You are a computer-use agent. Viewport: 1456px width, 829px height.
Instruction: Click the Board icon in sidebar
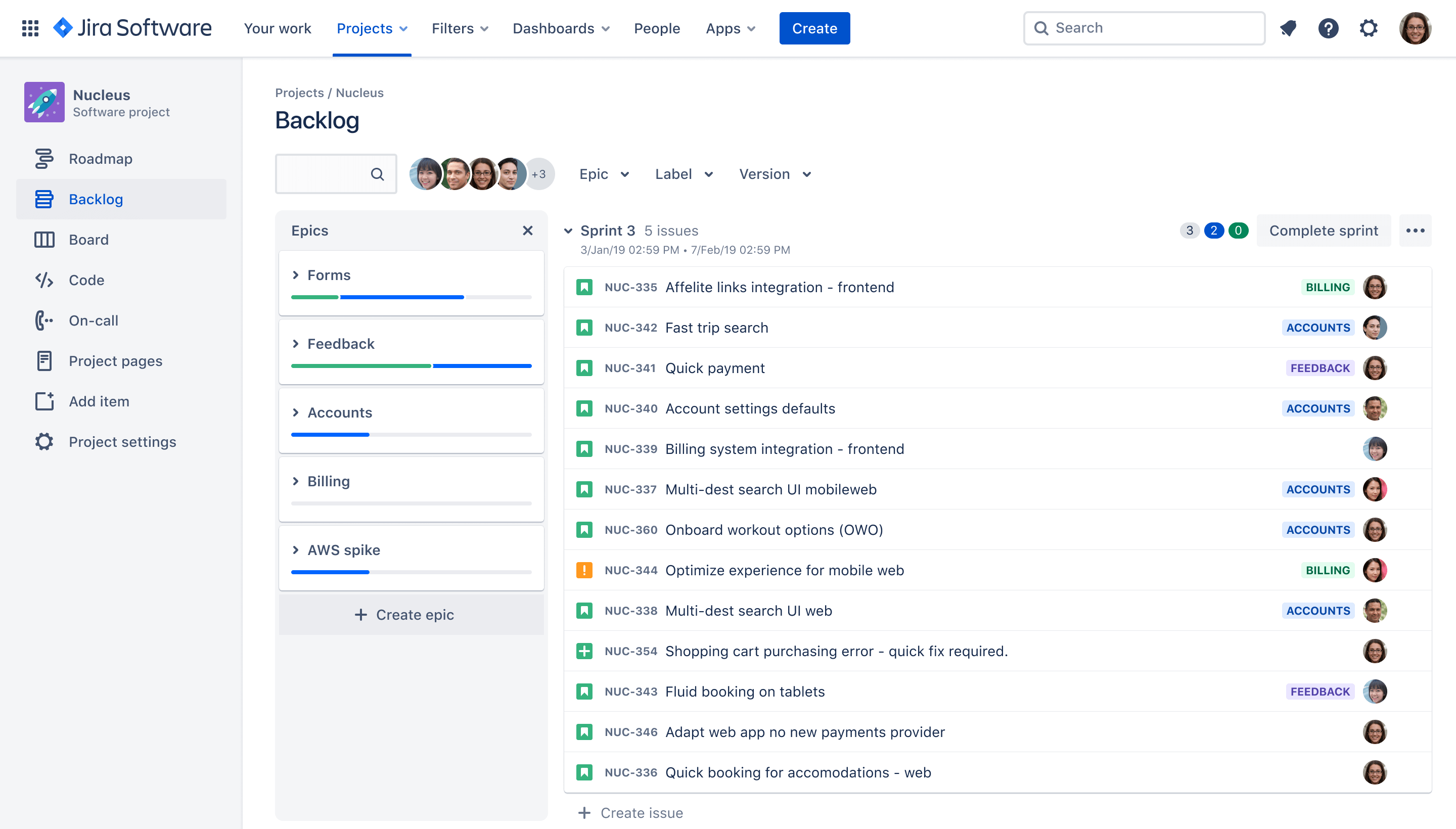pyautogui.click(x=44, y=239)
